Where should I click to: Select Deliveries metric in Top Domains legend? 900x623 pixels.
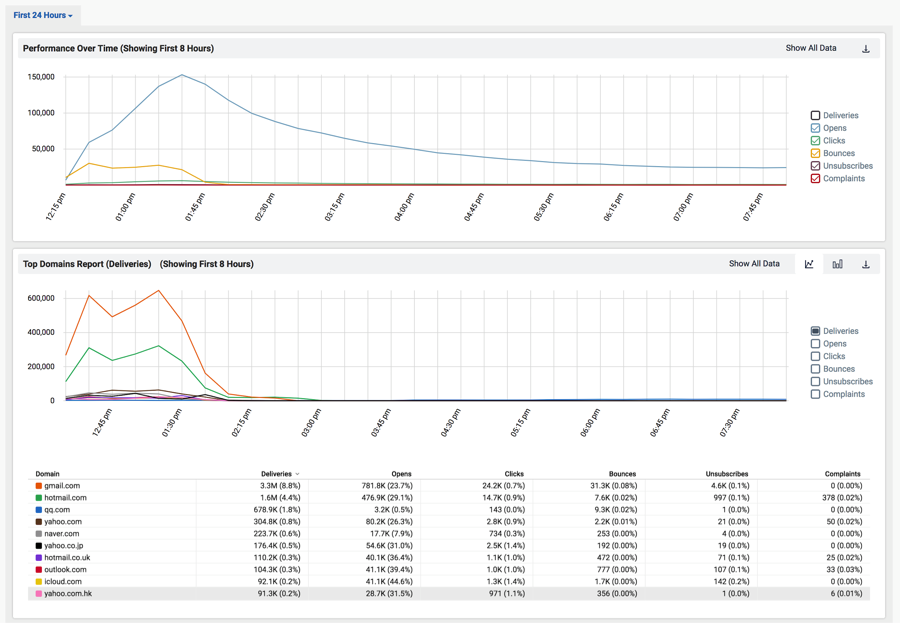(x=815, y=331)
